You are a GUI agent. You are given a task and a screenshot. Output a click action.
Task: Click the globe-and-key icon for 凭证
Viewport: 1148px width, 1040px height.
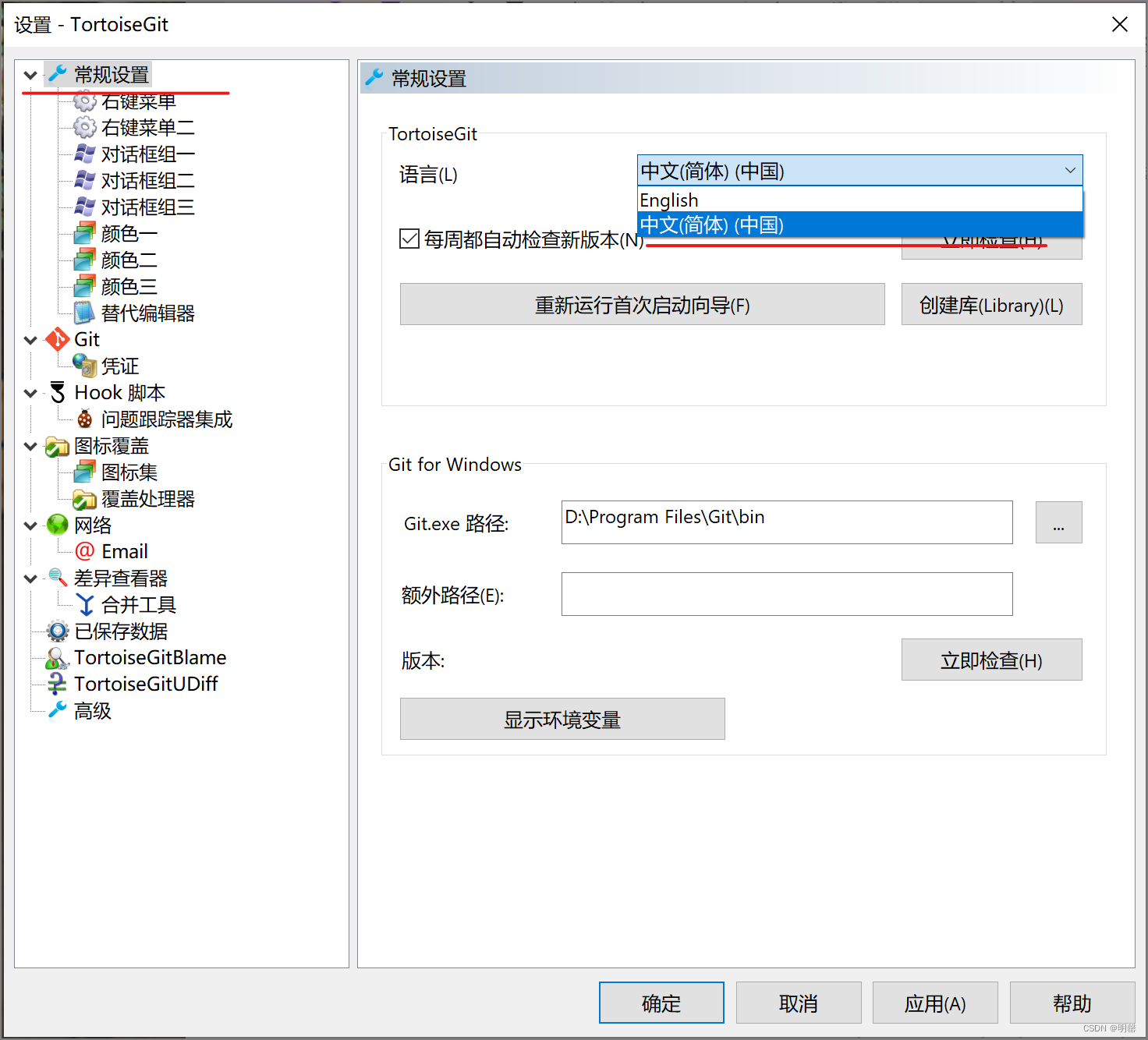(x=84, y=366)
